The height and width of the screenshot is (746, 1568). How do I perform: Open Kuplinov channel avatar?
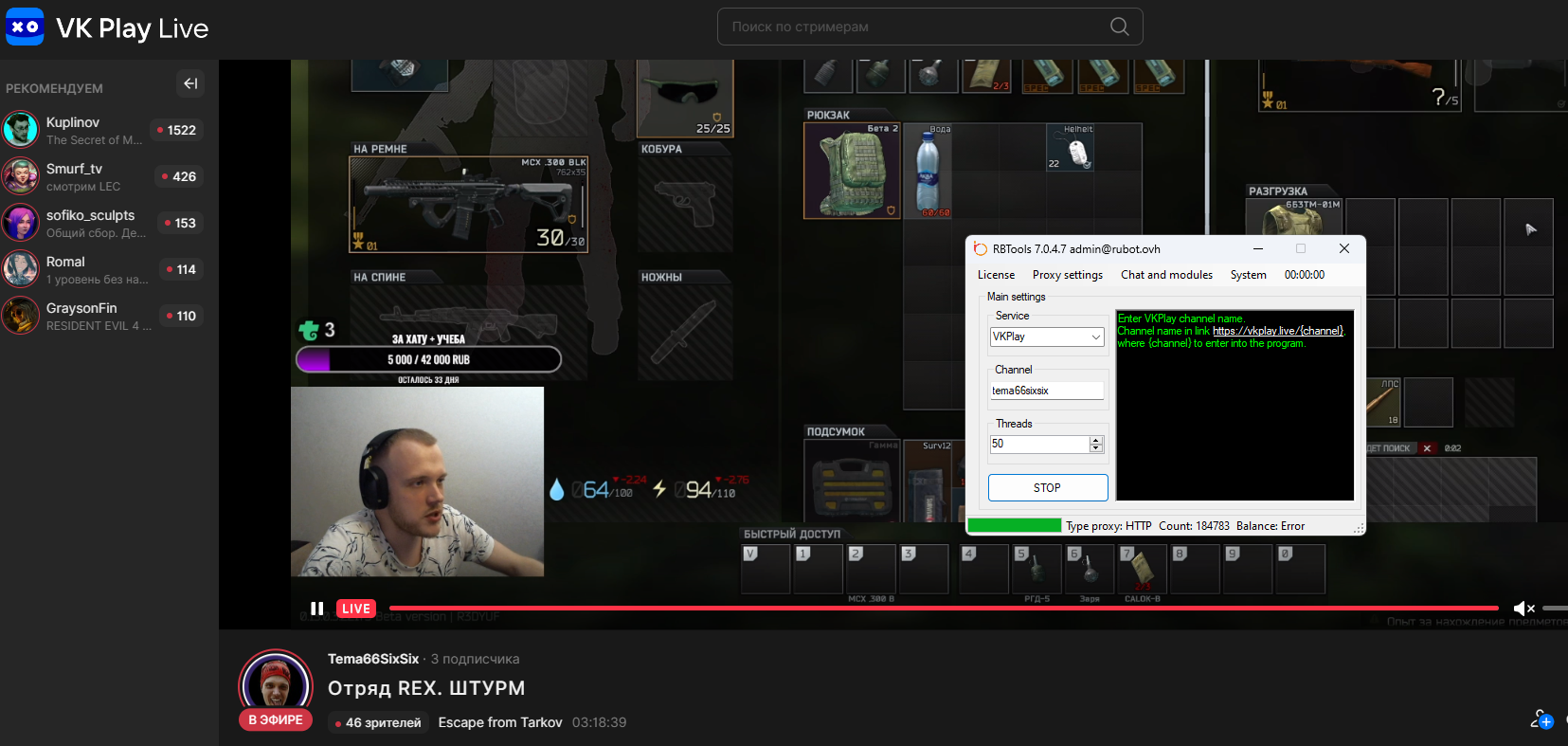coord(21,130)
